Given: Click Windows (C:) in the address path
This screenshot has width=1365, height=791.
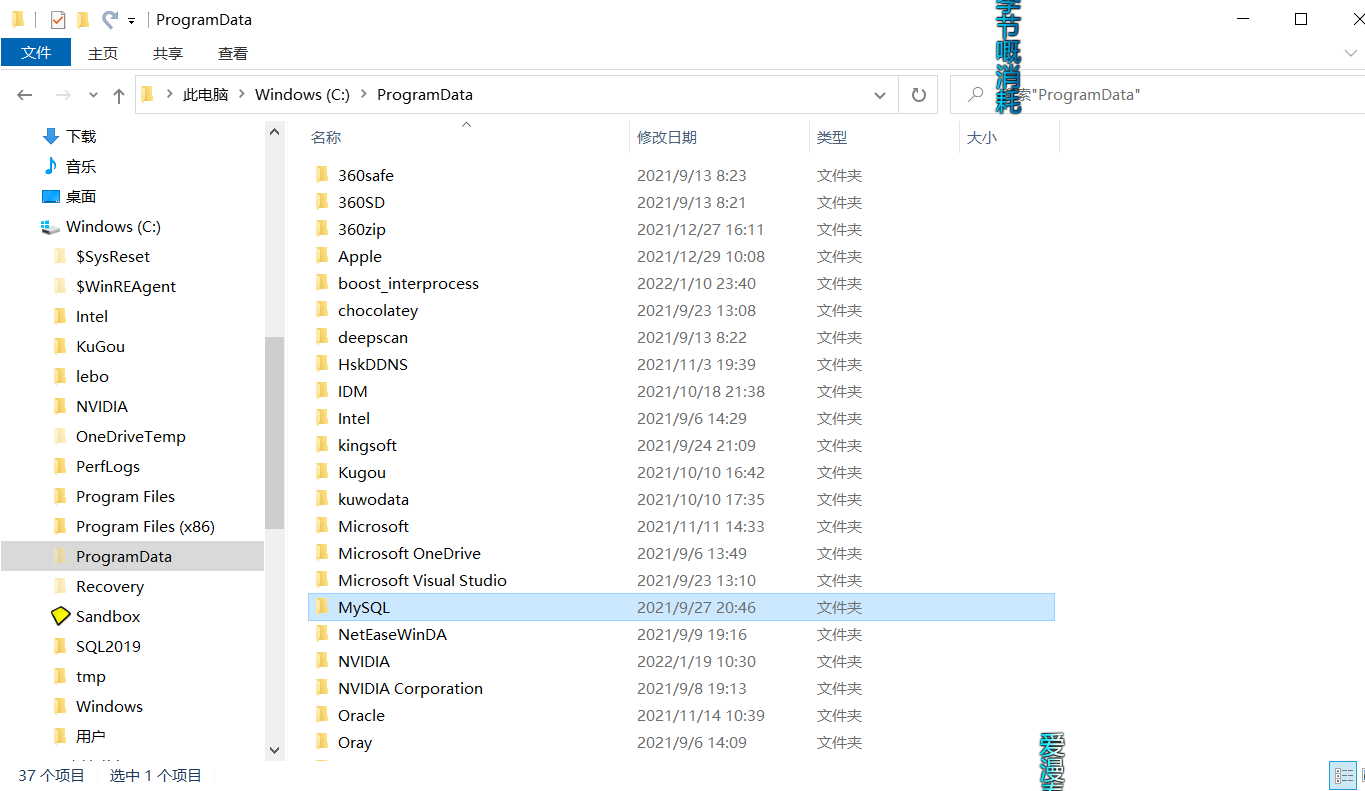Looking at the screenshot, I should [x=302, y=94].
